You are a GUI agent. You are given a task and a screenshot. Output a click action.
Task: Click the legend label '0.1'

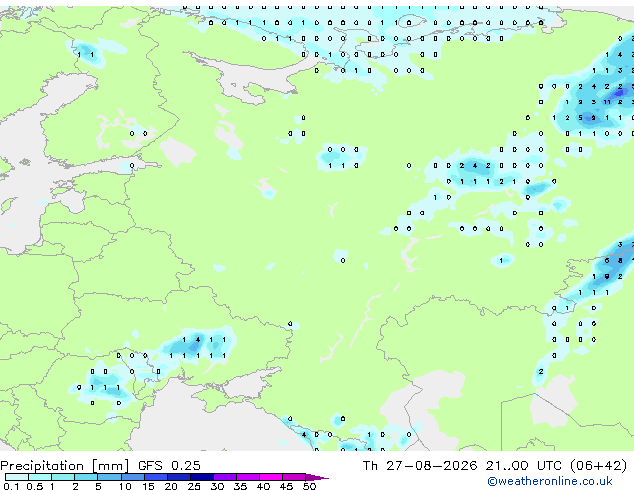[x=11, y=486]
